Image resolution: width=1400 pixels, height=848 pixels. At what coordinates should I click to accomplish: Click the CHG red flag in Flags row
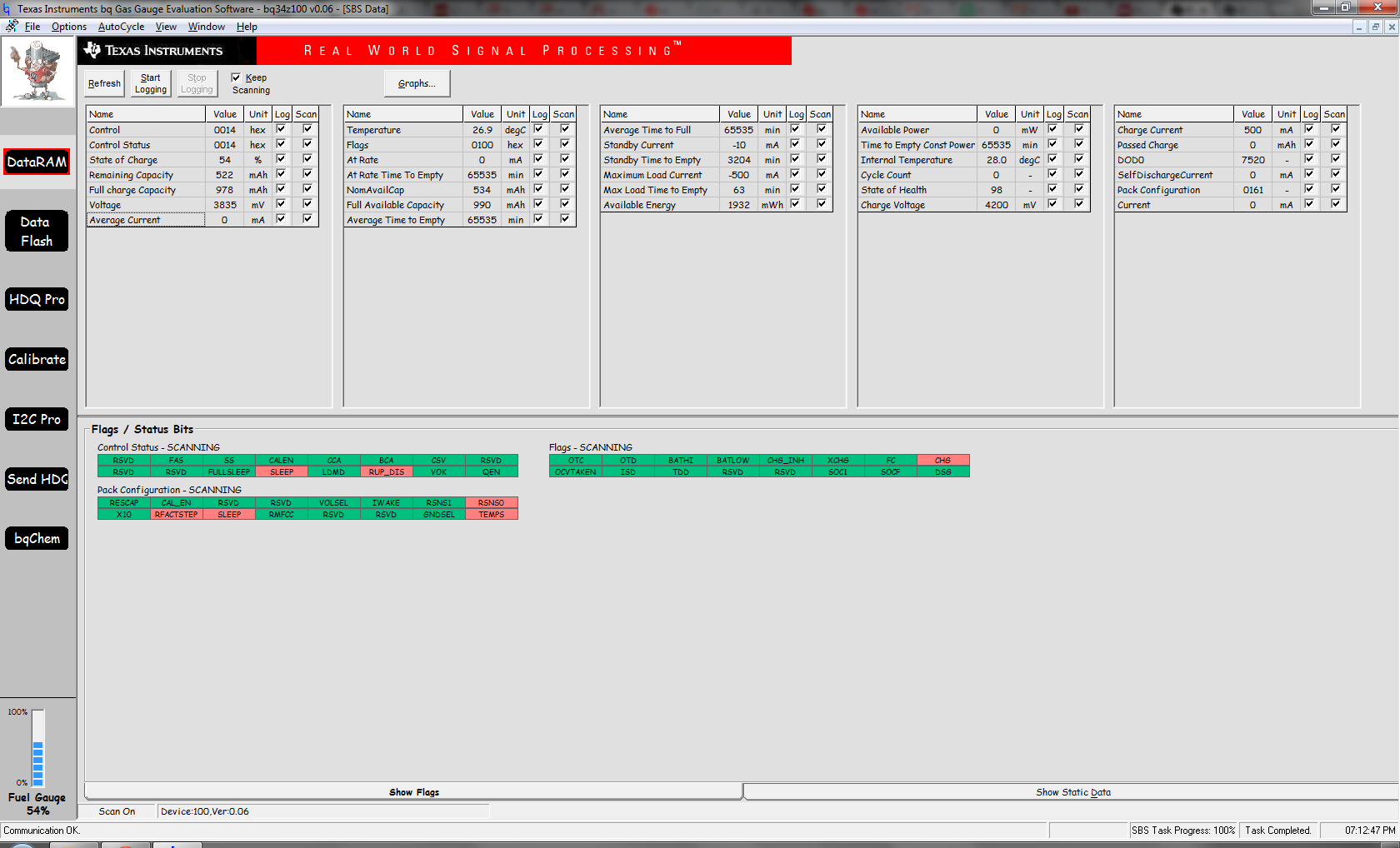(942, 461)
